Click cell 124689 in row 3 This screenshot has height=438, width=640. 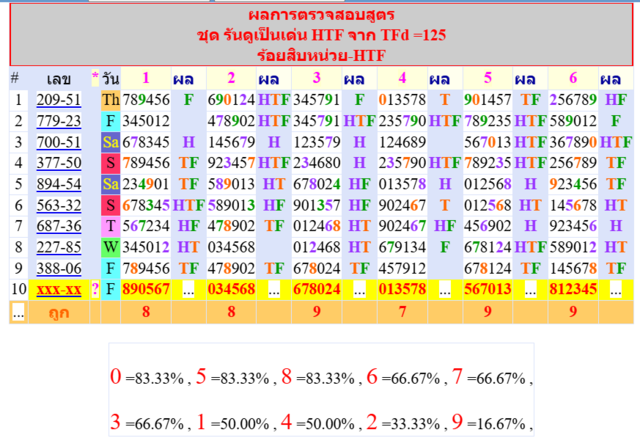pyautogui.click(x=402, y=142)
